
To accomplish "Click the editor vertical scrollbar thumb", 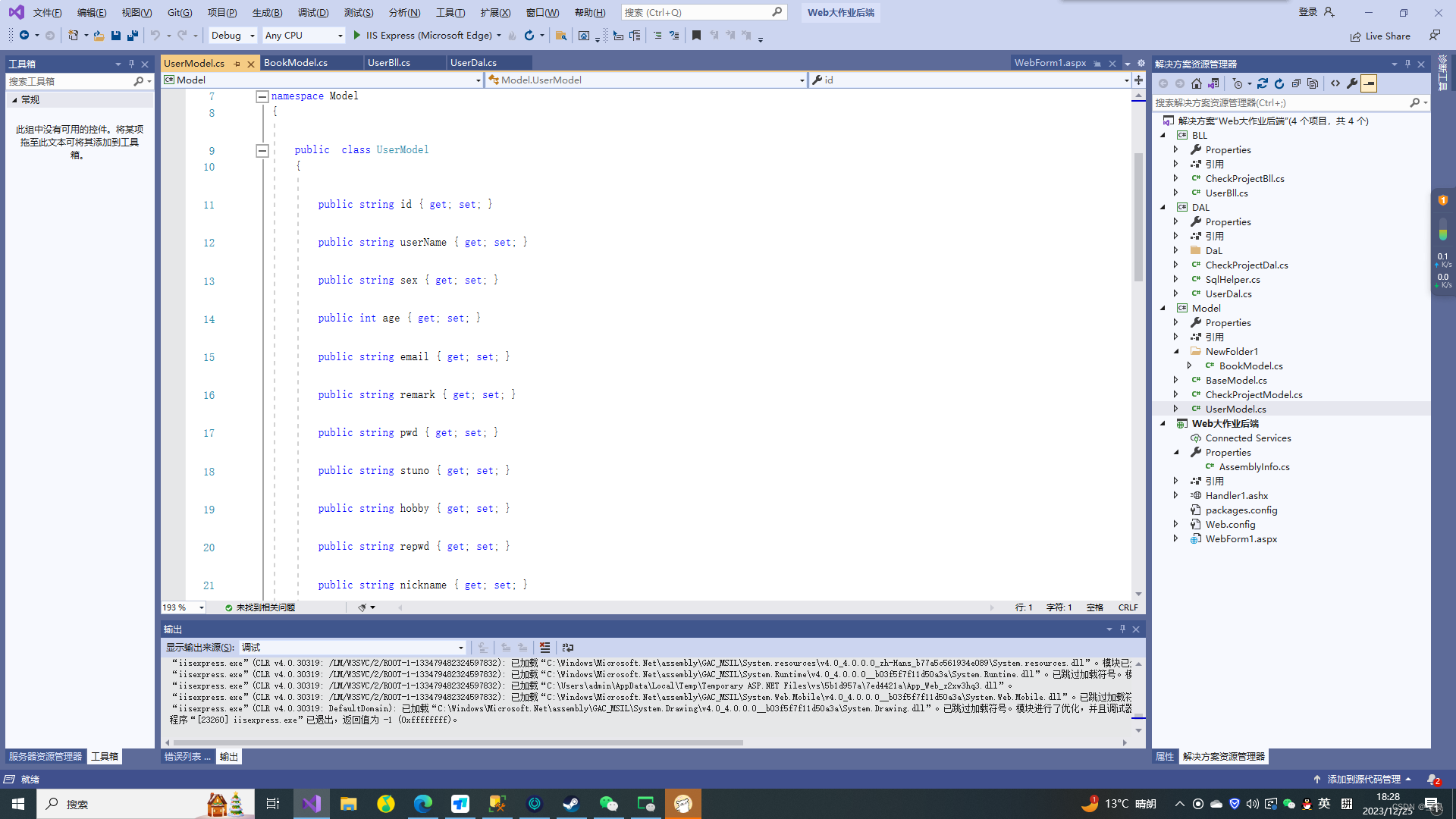I will click(1138, 216).
